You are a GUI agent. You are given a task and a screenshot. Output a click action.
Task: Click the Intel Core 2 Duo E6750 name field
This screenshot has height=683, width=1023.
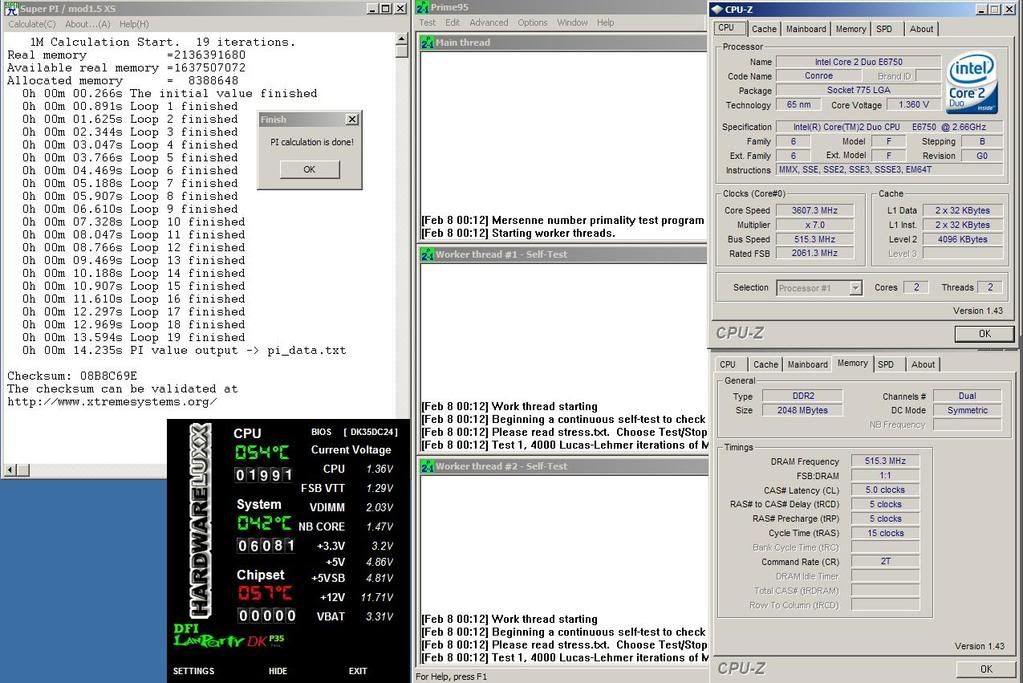[858, 62]
